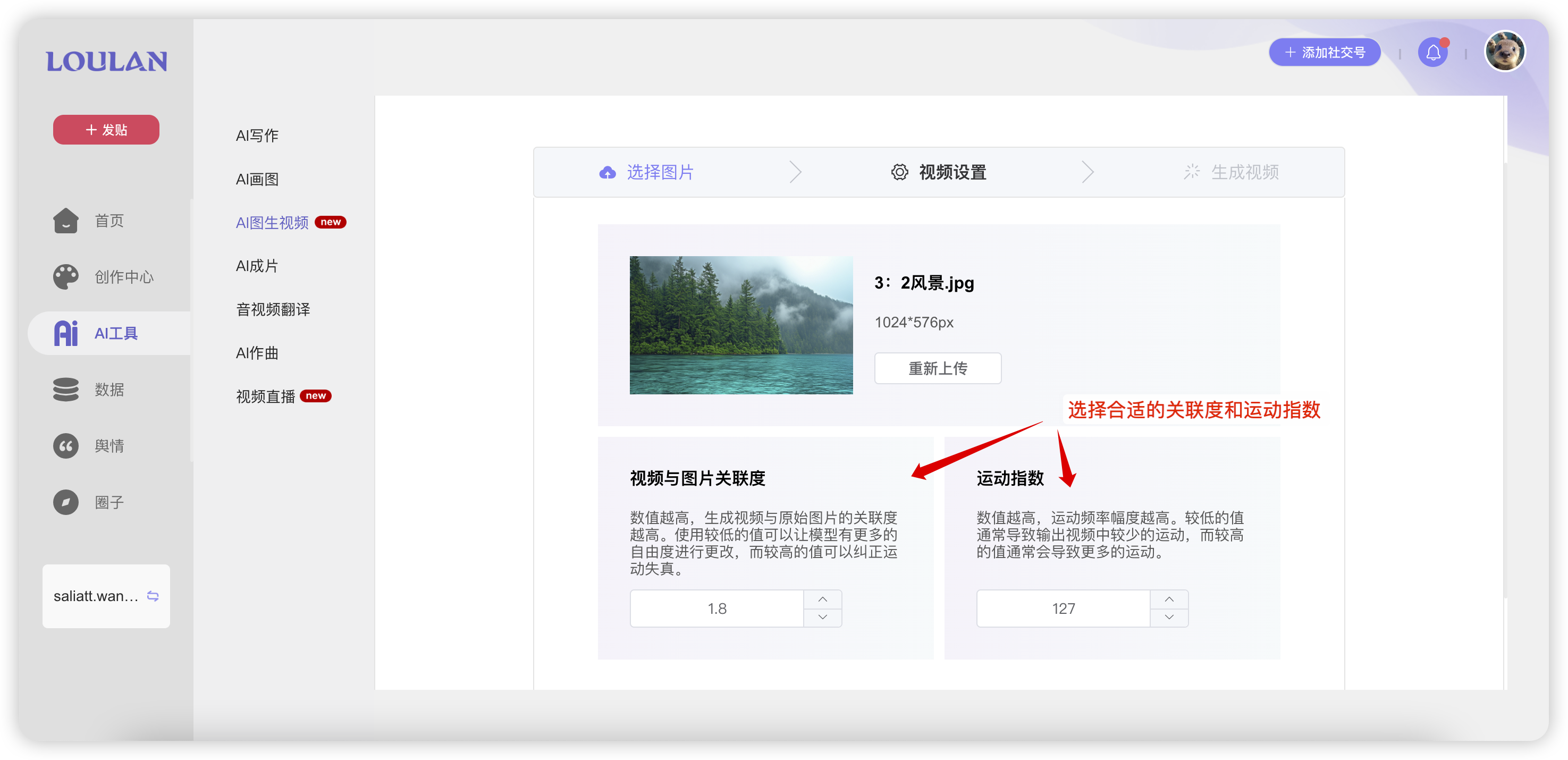Click 添加社交号 button
Screen dimensions: 1568x760
tap(1325, 52)
